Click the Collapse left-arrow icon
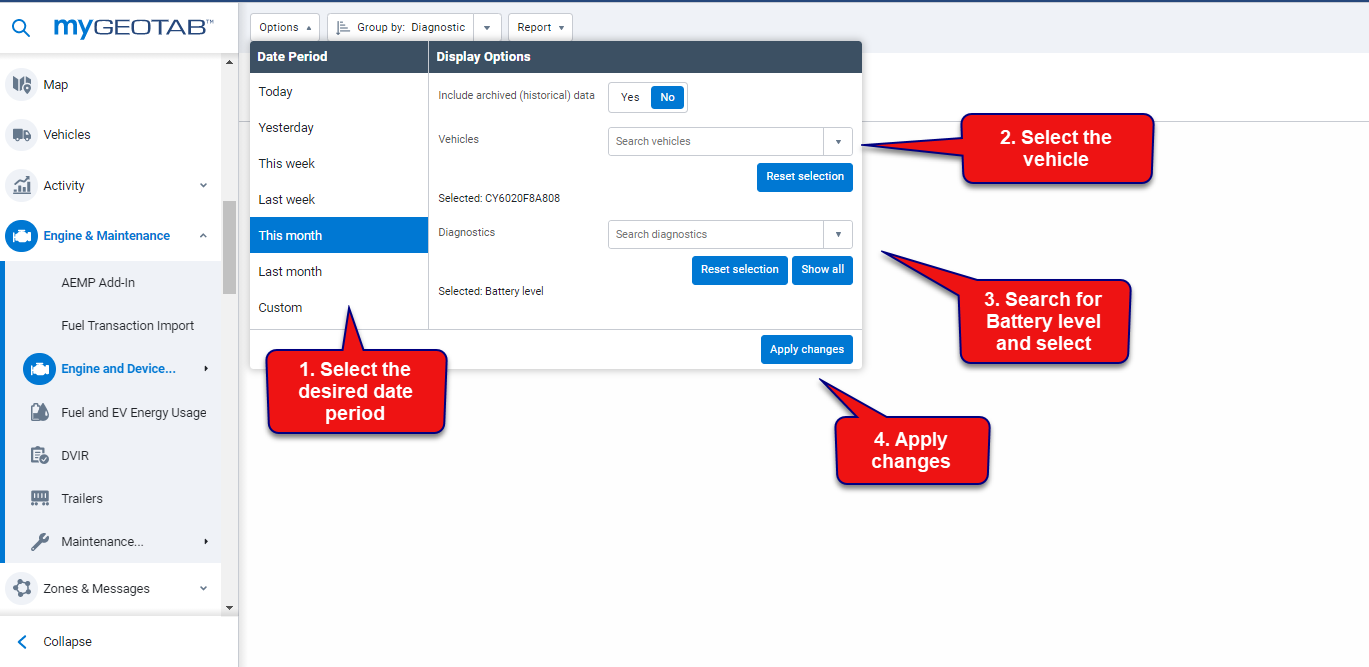Screen dimensions: 1369x667 22,642
